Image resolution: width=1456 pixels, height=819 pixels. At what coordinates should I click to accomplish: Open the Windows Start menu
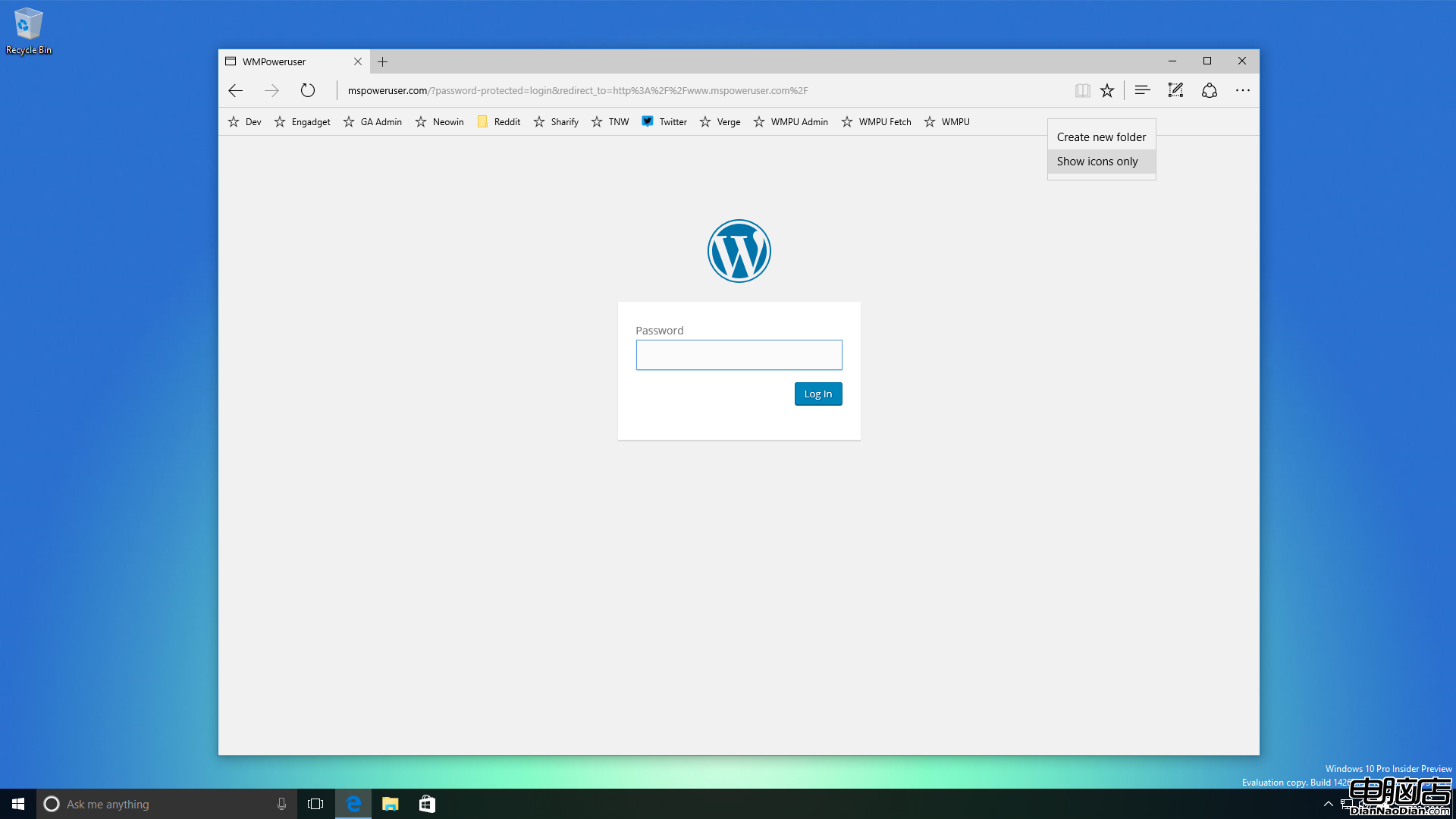click(18, 804)
